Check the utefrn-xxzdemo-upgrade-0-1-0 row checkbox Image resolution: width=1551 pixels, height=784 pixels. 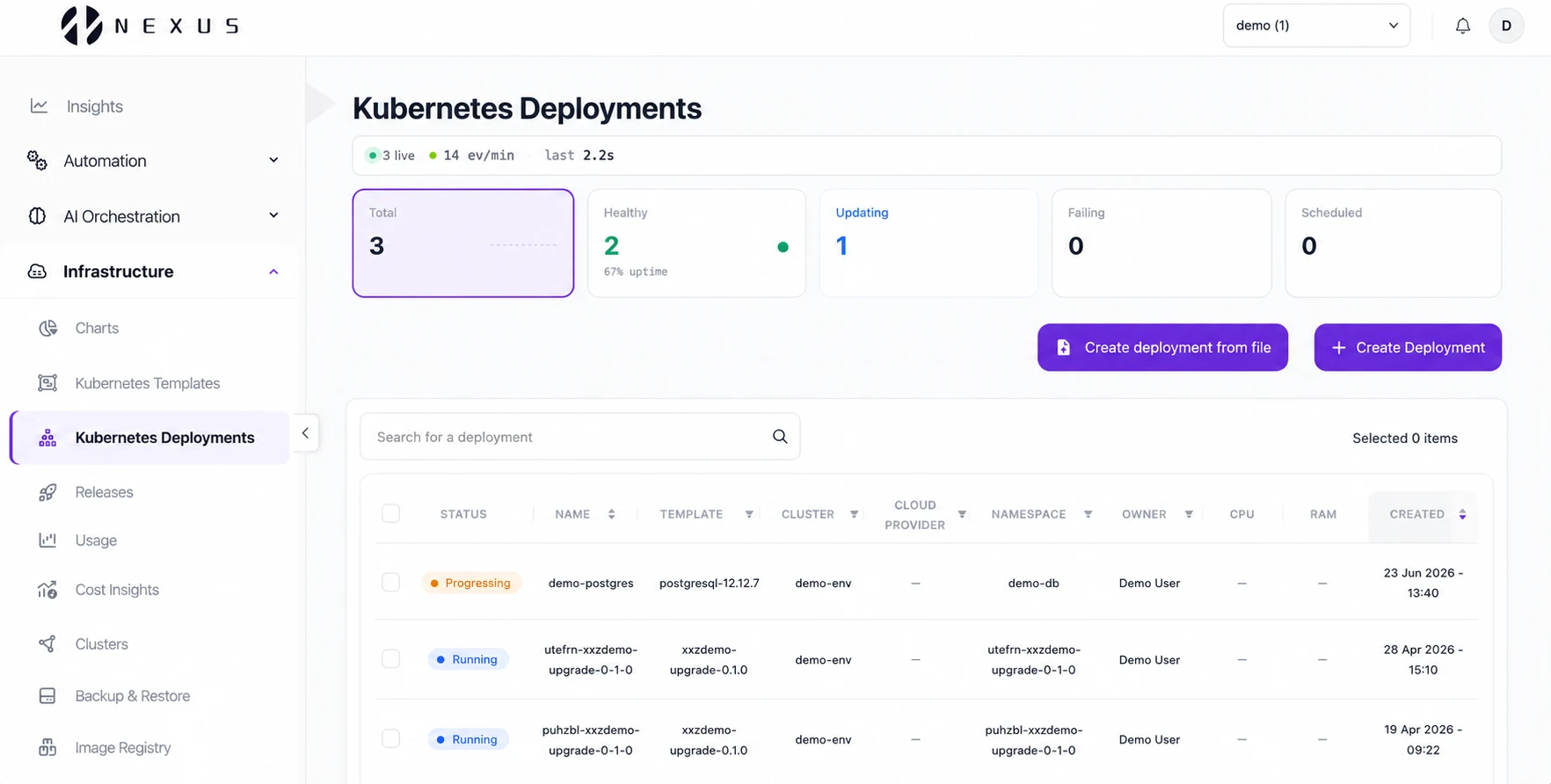click(x=391, y=659)
